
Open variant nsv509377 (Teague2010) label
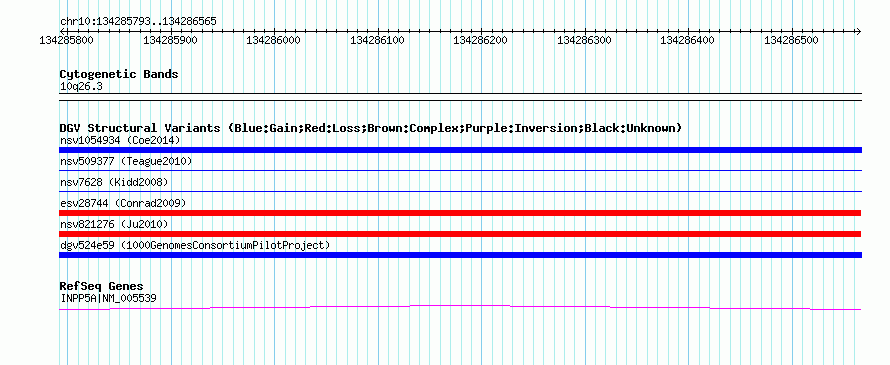pyautogui.click(x=126, y=162)
